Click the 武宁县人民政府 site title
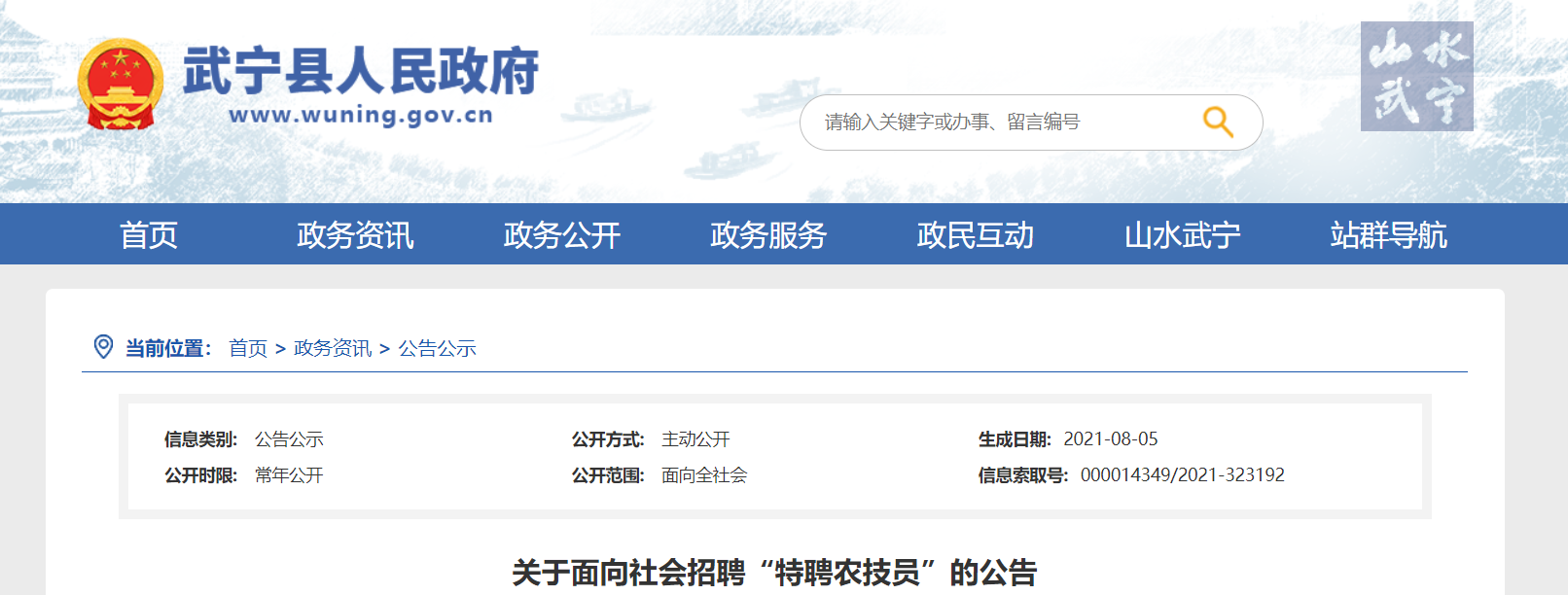 pos(360,70)
